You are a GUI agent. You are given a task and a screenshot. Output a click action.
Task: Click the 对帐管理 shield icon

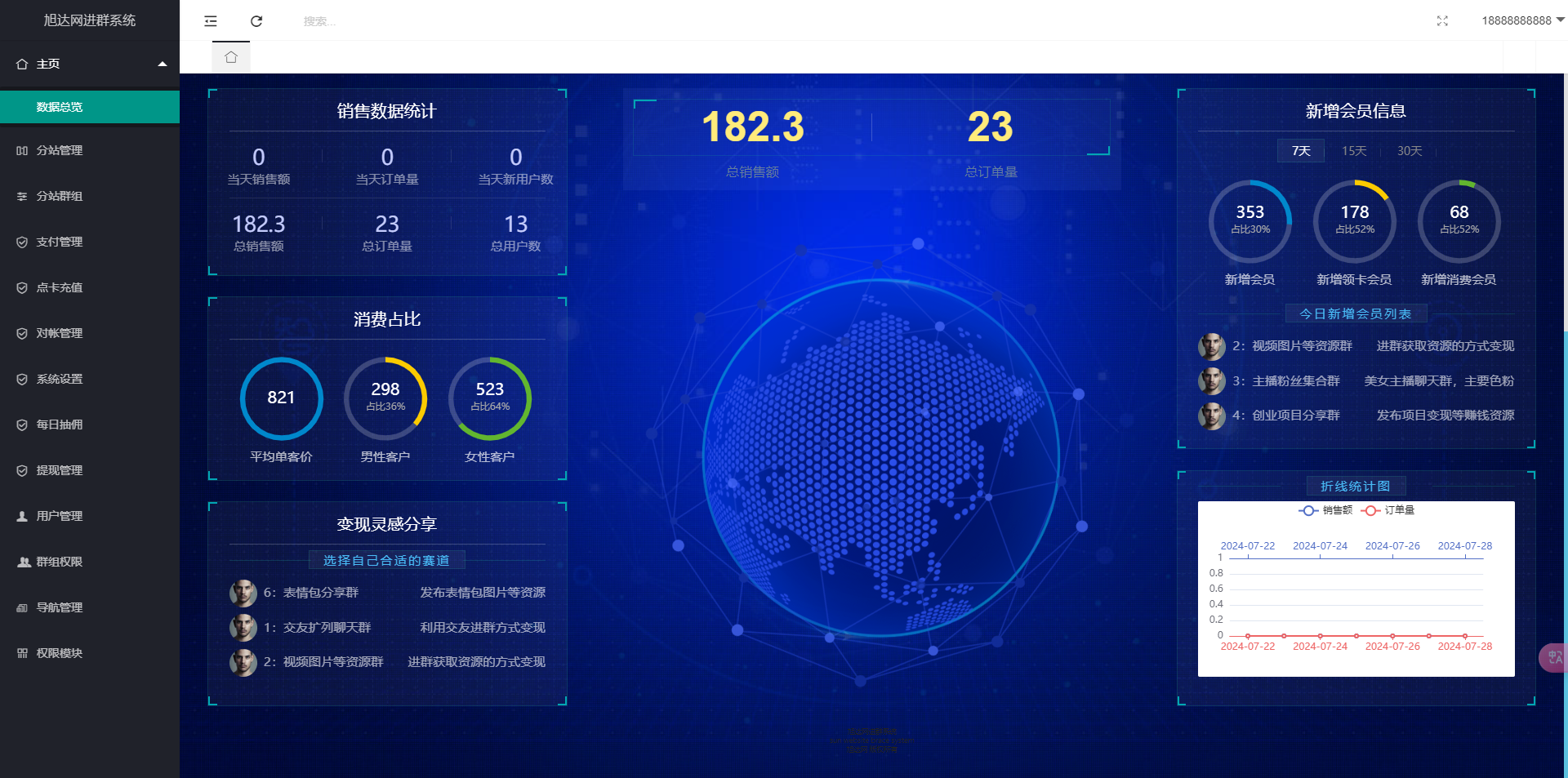pyautogui.click(x=22, y=333)
